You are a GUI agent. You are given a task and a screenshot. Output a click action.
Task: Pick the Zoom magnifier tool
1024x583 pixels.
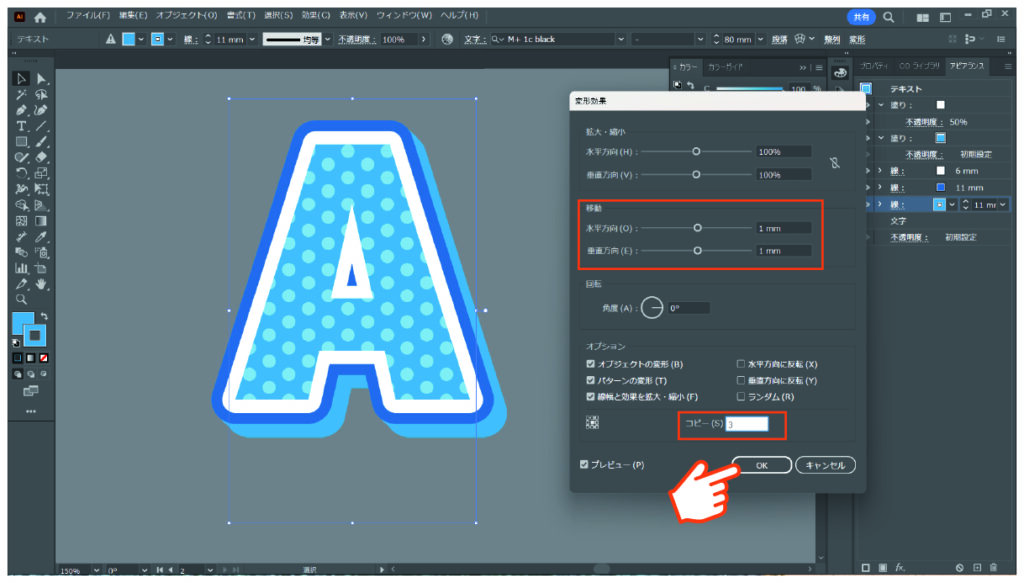[21, 298]
